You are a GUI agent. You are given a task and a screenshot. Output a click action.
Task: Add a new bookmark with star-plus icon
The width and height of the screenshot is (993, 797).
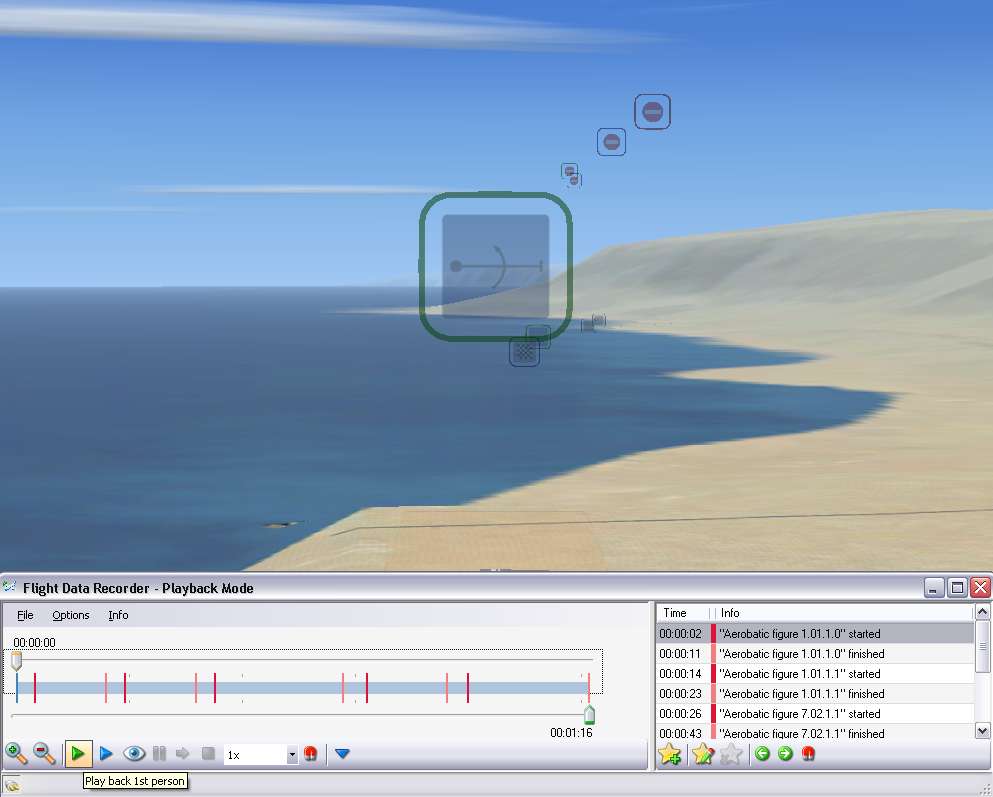(x=670, y=754)
